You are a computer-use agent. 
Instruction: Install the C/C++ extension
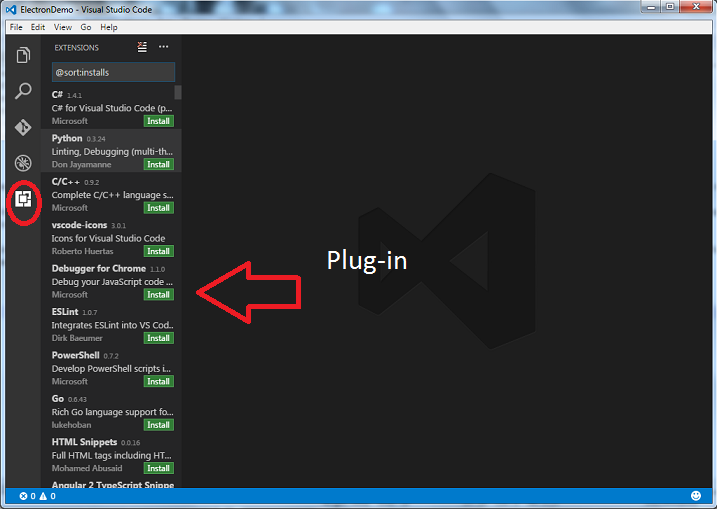159,208
